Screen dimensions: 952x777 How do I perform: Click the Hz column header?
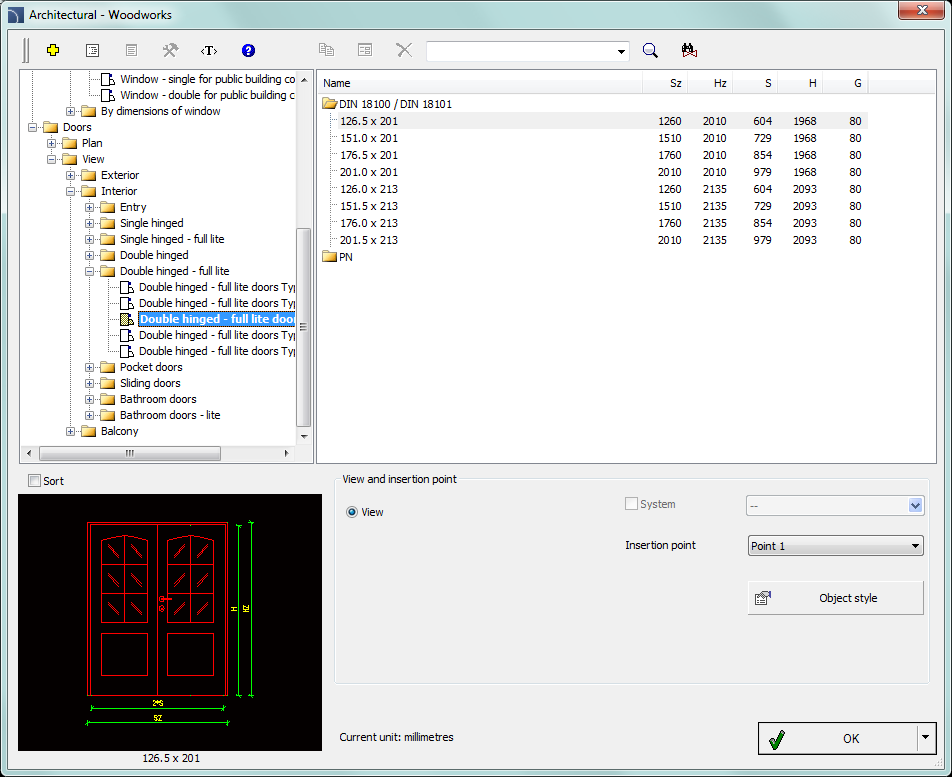tap(710, 83)
